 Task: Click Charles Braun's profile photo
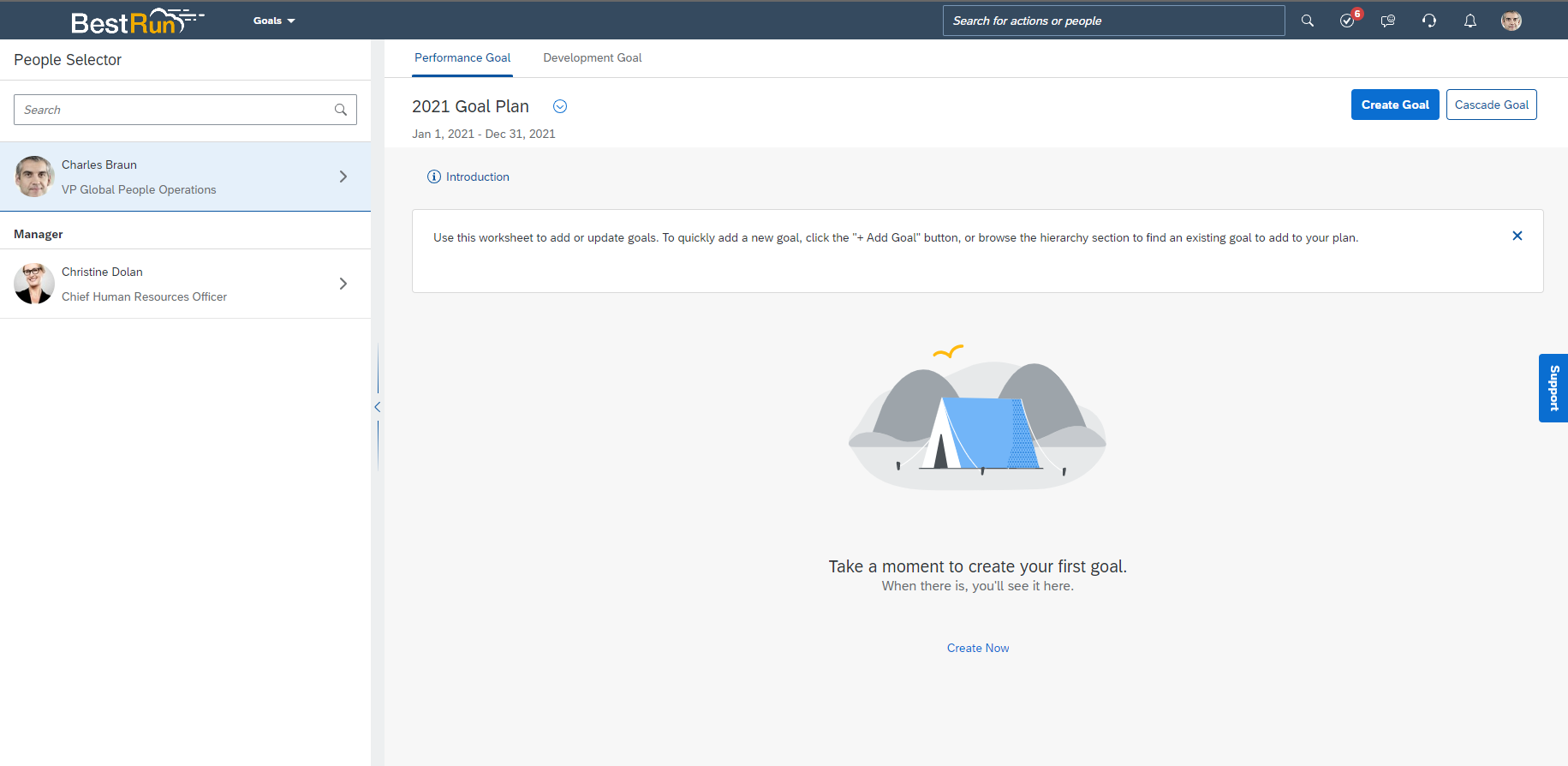point(34,177)
